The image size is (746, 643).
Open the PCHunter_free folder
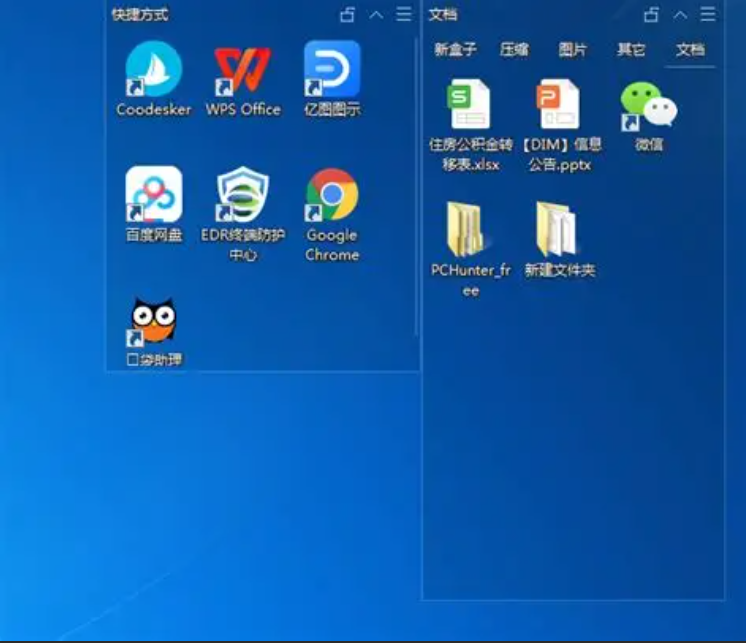click(x=469, y=230)
